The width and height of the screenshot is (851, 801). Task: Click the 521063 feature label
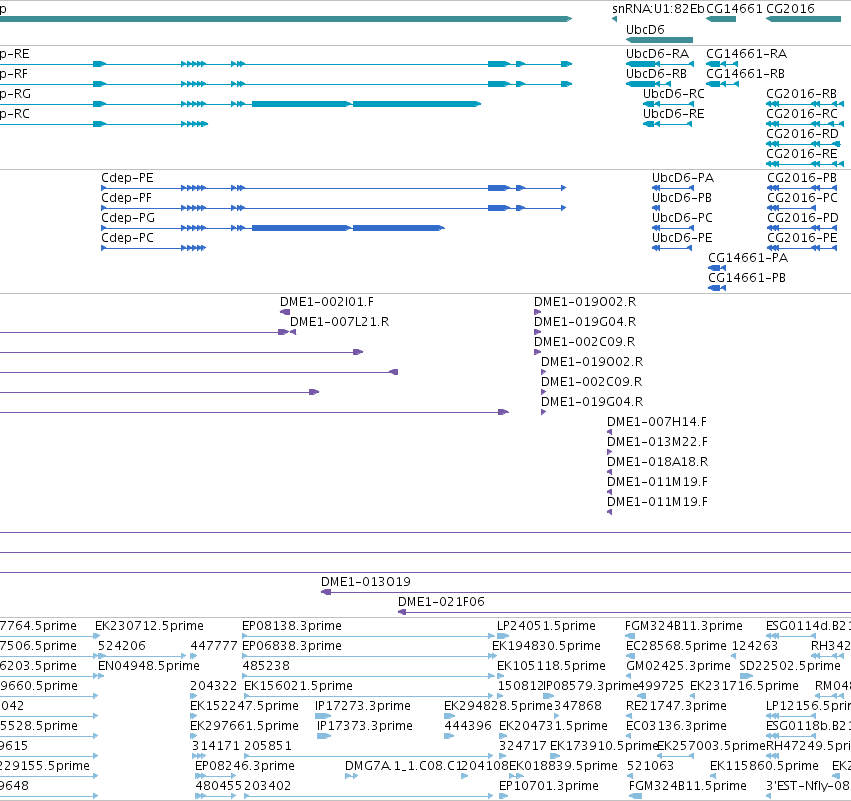click(650, 766)
